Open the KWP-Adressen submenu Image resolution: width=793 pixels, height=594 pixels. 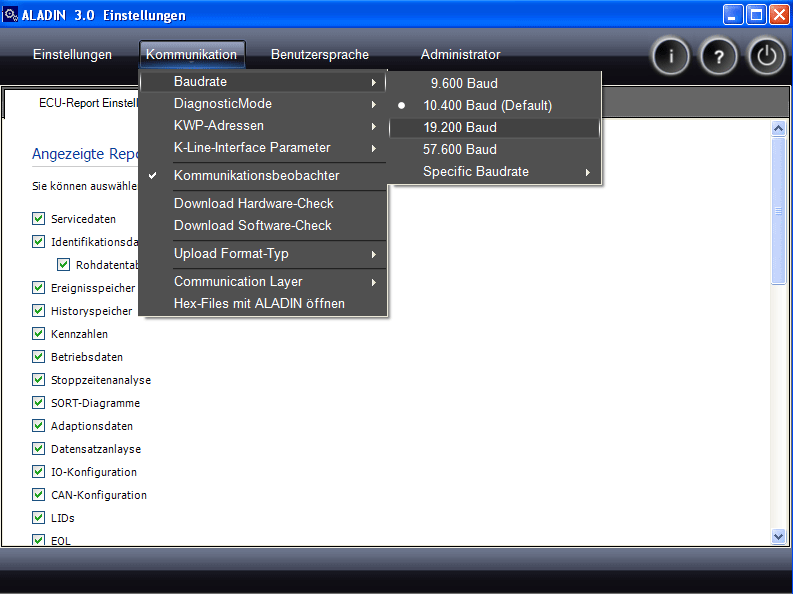click(263, 125)
